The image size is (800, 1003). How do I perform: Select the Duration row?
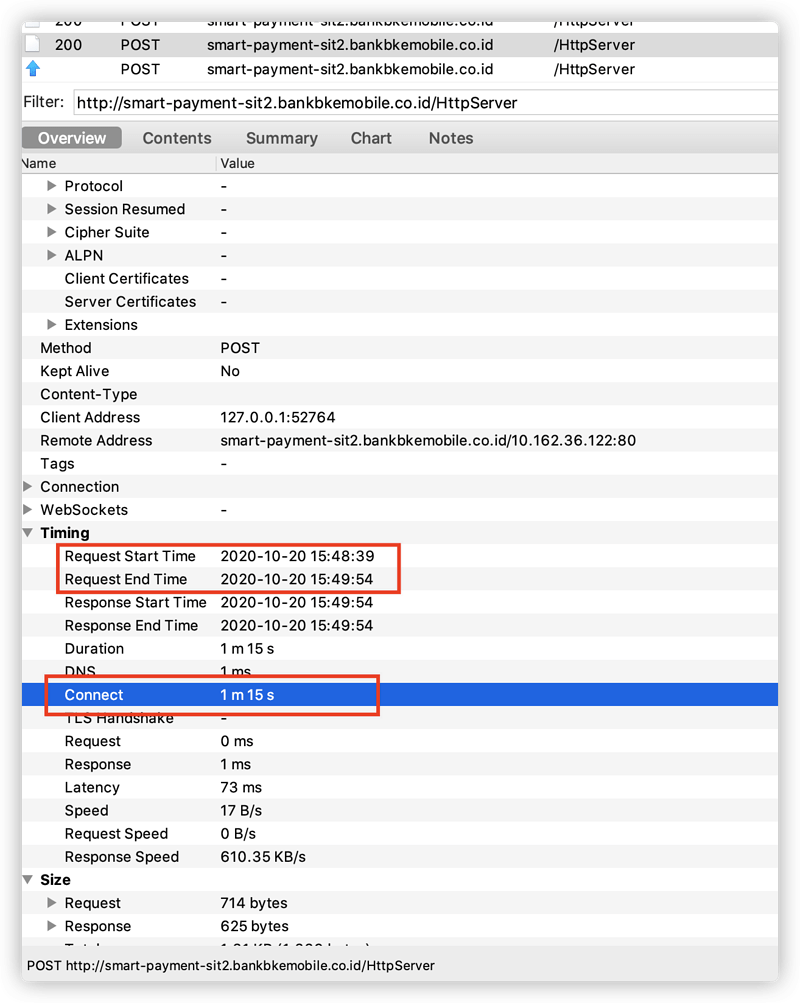point(400,649)
